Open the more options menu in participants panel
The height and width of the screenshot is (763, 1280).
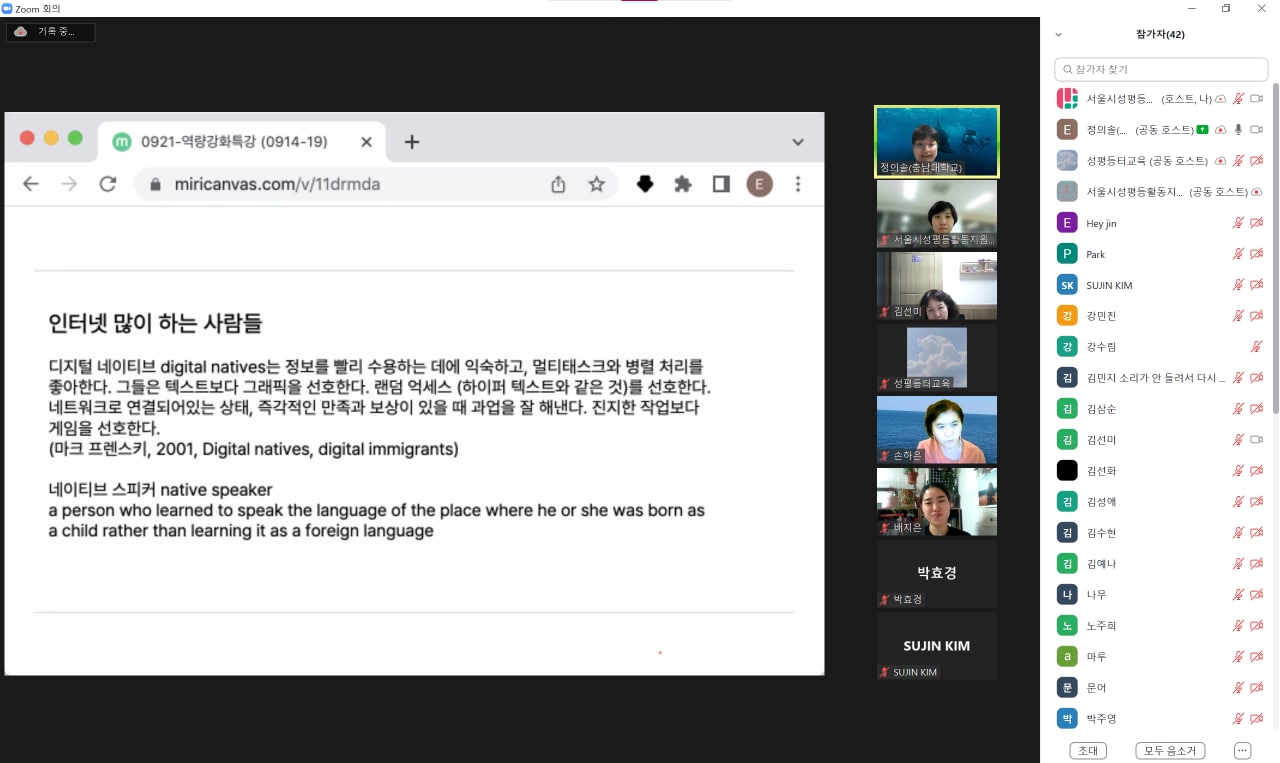pos(1242,750)
